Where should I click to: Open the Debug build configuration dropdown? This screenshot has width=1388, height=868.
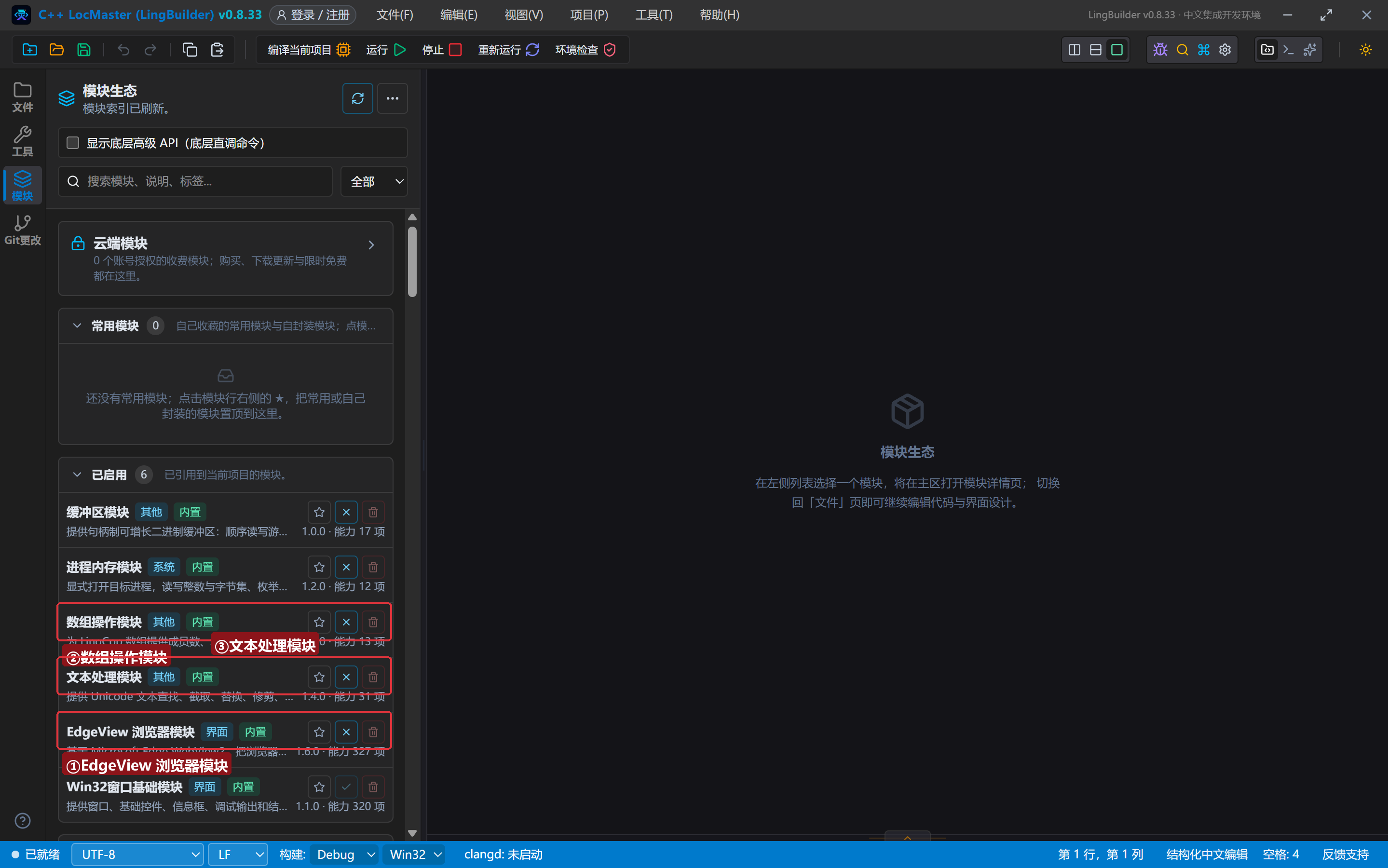(344, 854)
